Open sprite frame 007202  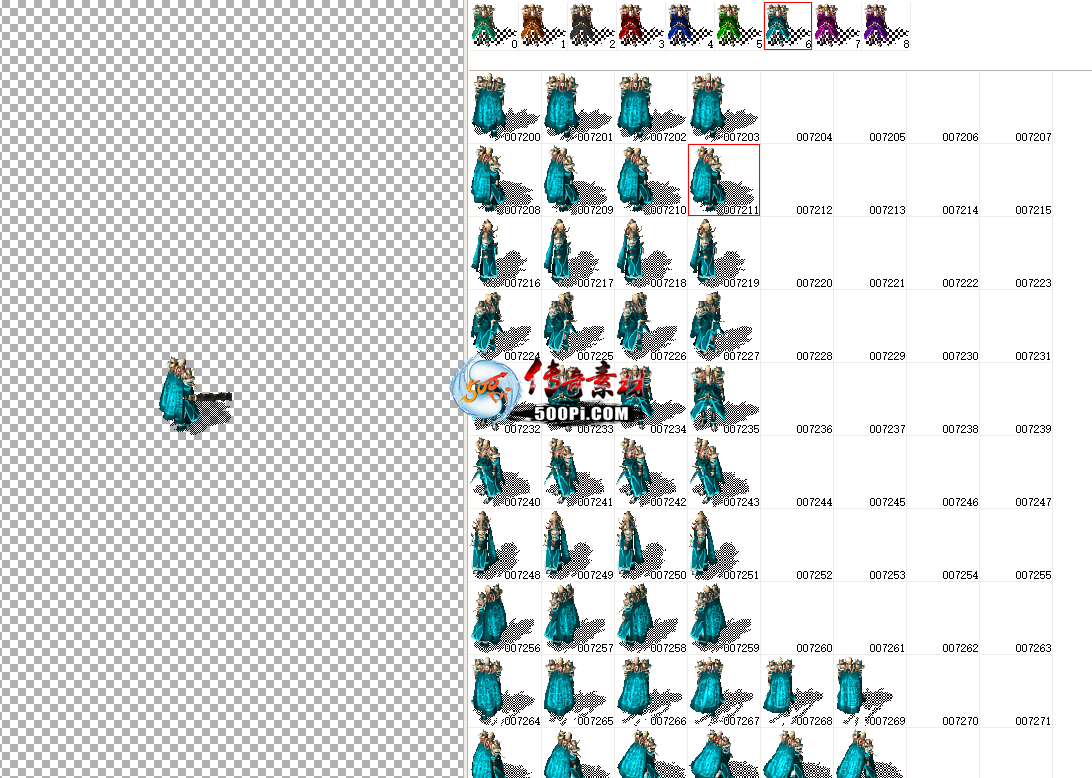[x=651, y=108]
